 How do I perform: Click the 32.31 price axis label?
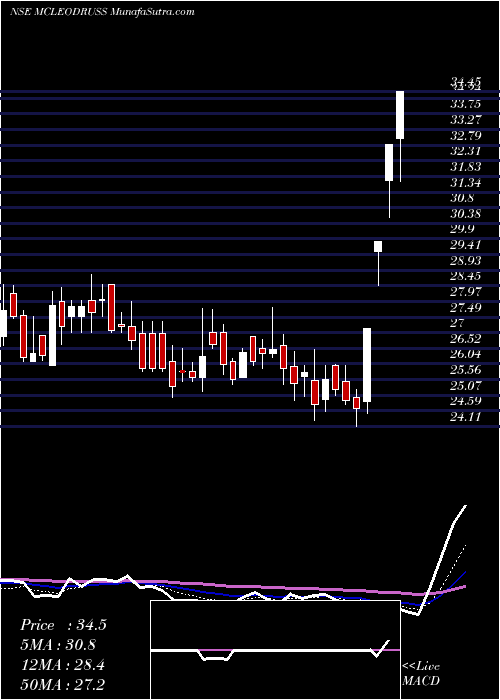coord(466,151)
